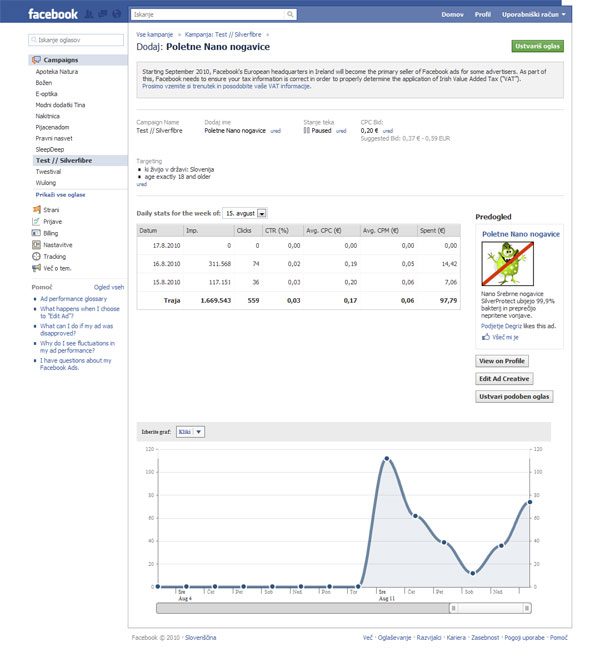Click the Več o tem megaphone icon
The width and height of the screenshot is (600, 662).
(x=36, y=268)
